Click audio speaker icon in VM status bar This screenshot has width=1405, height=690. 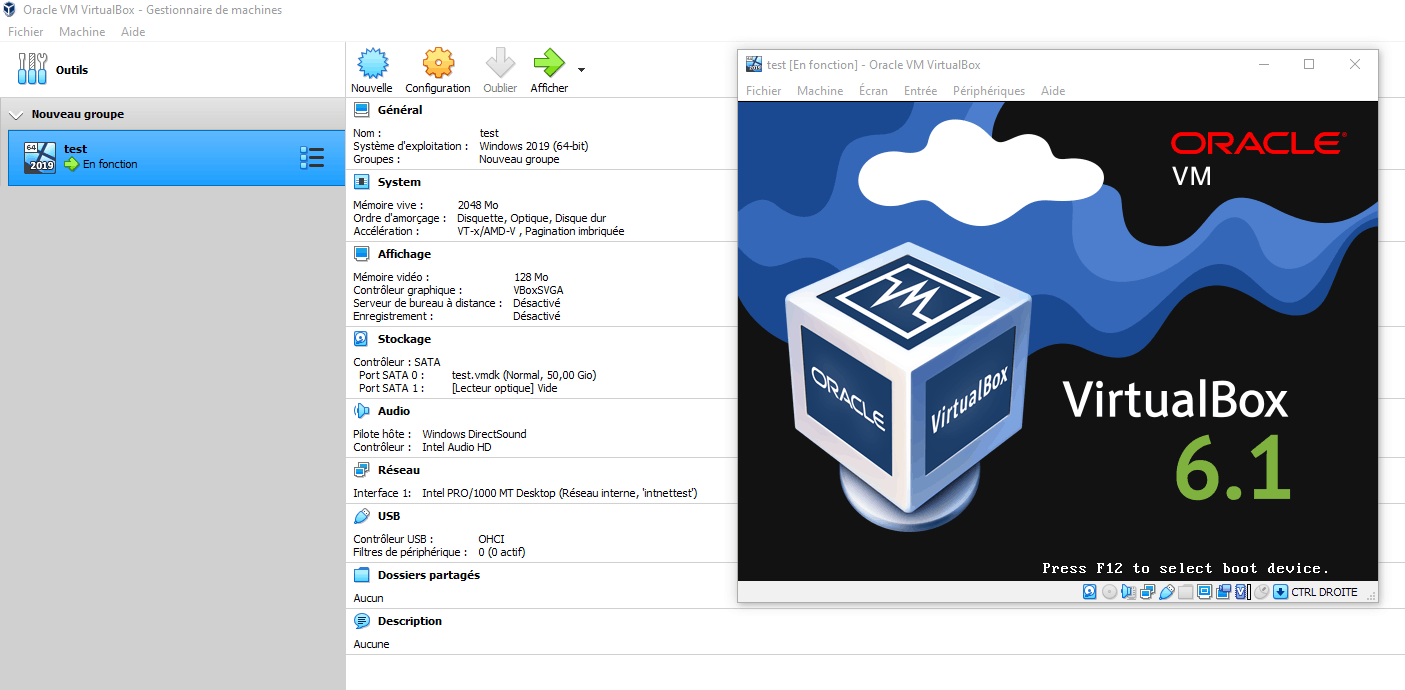click(x=1128, y=592)
